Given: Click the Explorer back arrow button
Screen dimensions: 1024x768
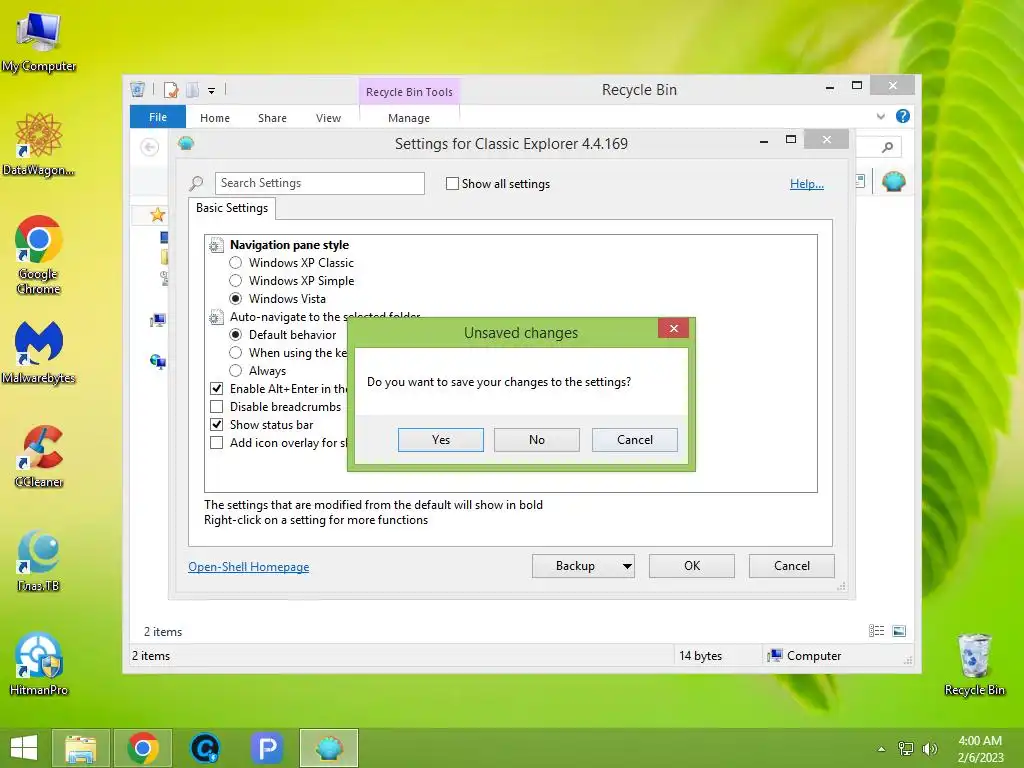Looking at the screenshot, I should tap(150, 148).
